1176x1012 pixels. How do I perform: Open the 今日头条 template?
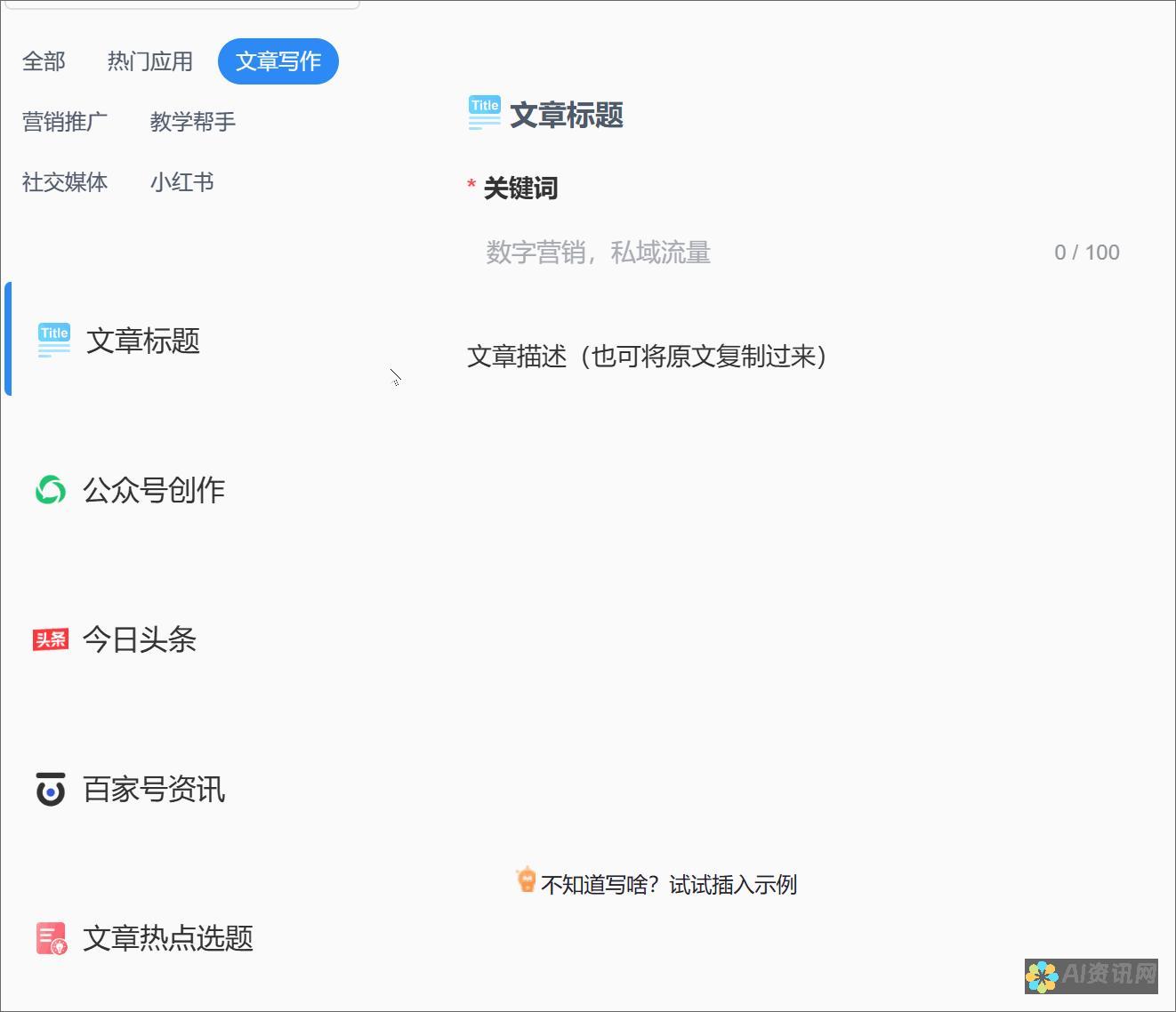[140, 639]
